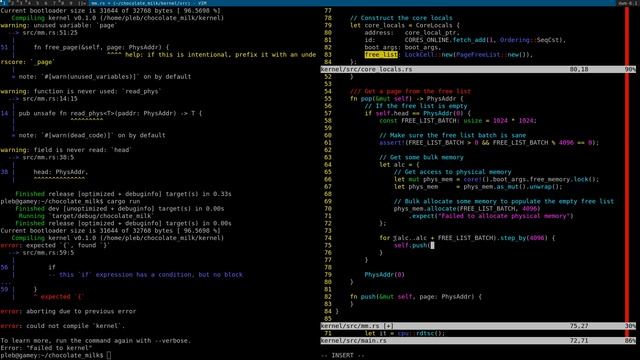Click 'const FREE_LIST_BATCH: usize = 1024 * 1024;'
The image size is (640, 360).
[458, 121]
